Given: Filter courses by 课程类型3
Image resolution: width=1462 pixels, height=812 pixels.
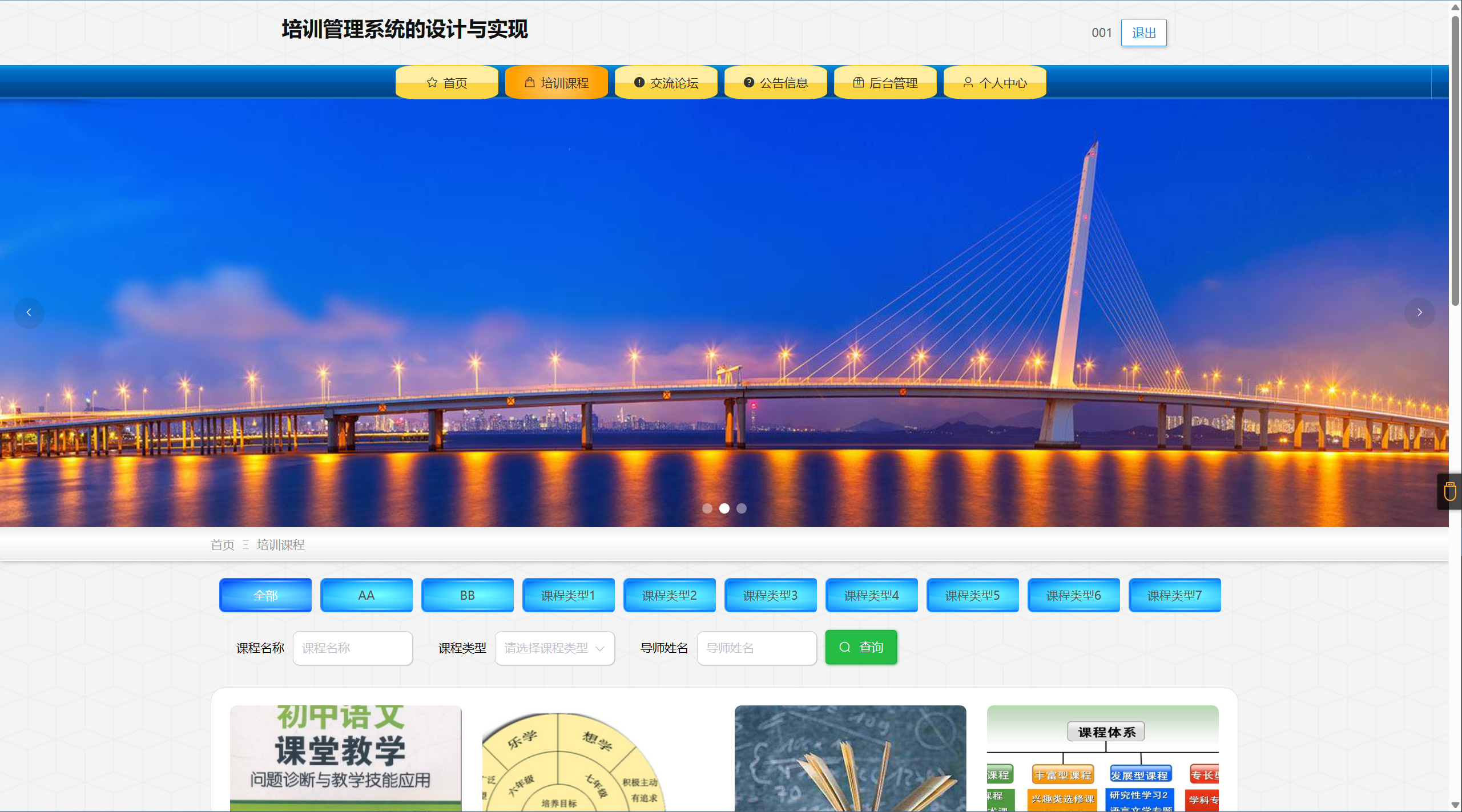Looking at the screenshot, I should click(x=771, y=595).
